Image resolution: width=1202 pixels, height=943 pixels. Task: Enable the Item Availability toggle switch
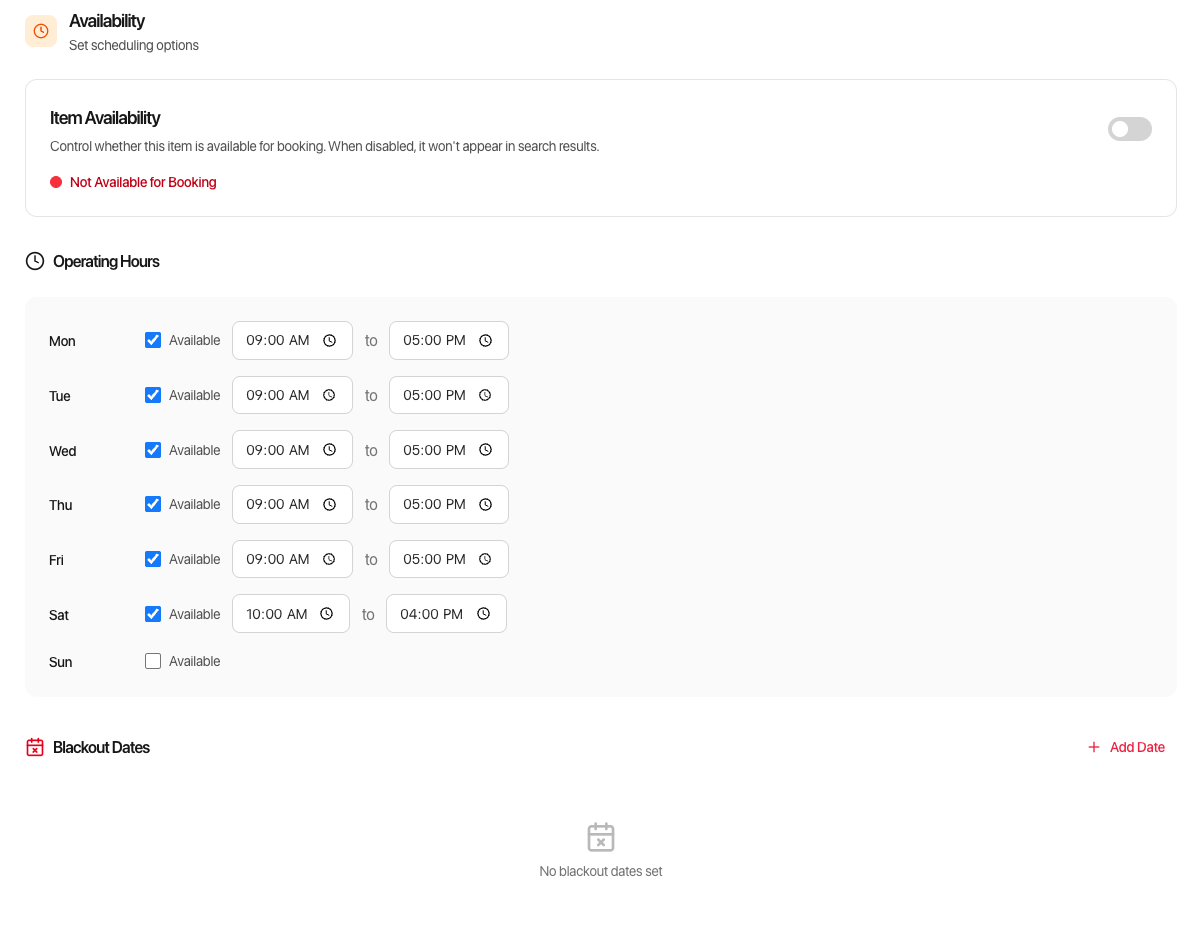click(x=1130, y=129)
